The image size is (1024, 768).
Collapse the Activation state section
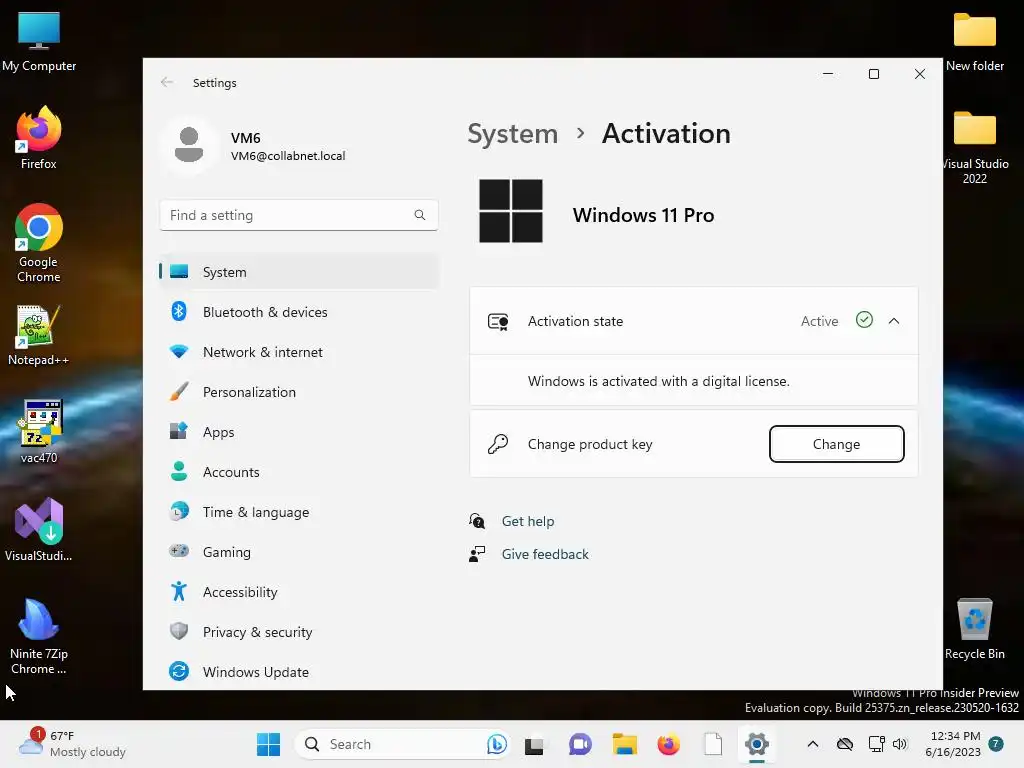pos(893,321)
